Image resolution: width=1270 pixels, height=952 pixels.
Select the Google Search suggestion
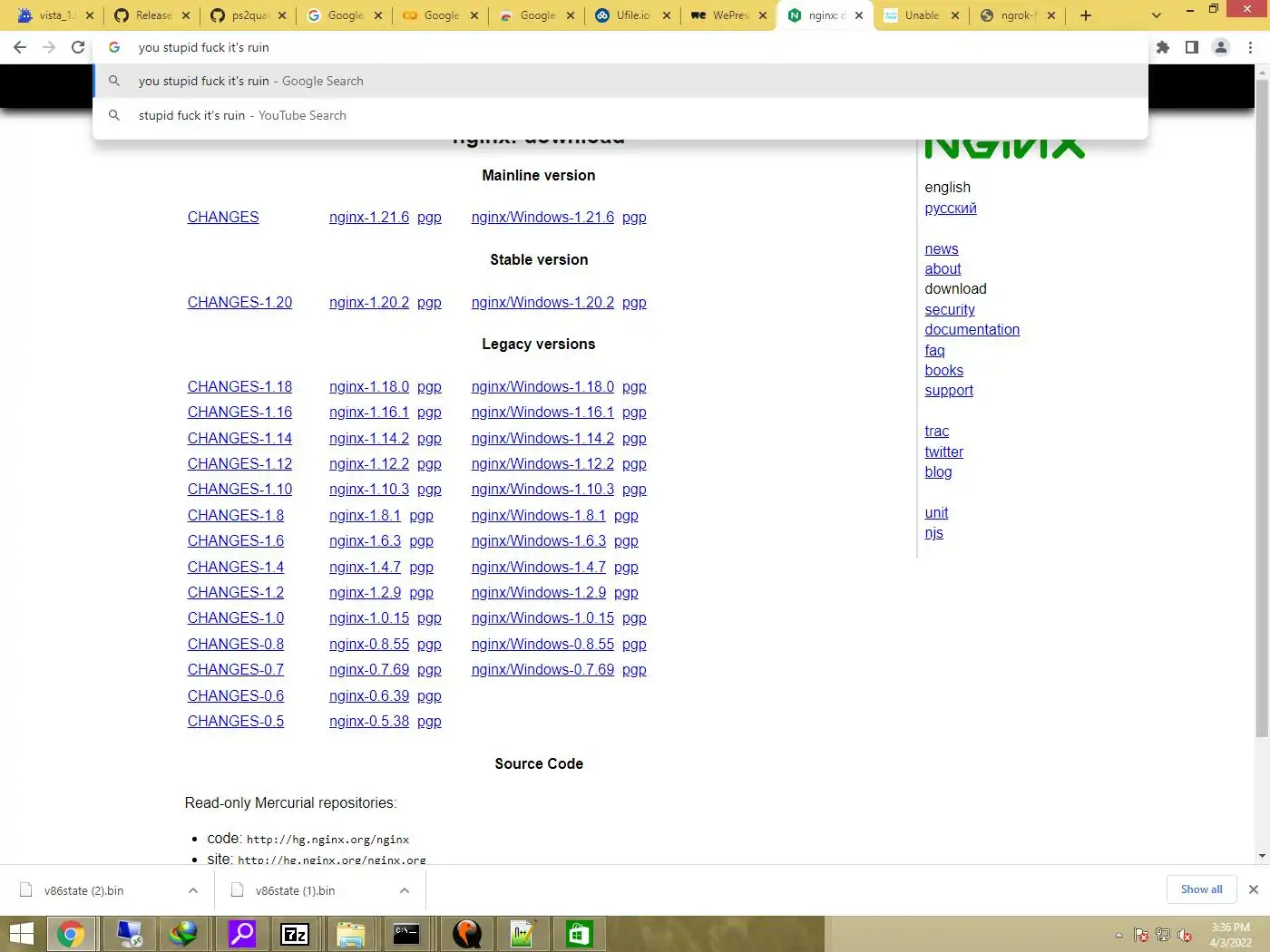pos(620,81)
